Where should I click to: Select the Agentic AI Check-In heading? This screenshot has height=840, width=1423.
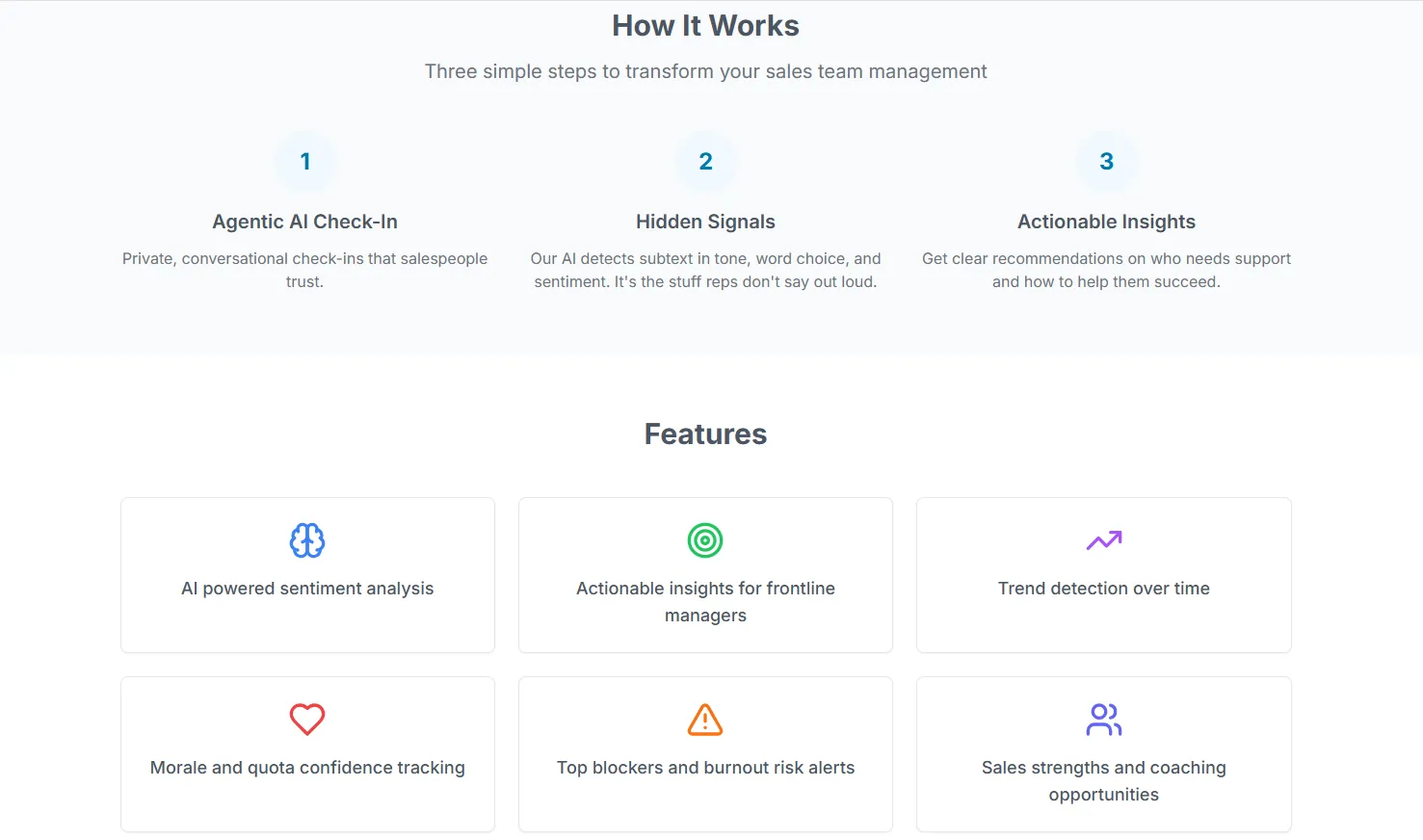(305, 222)
